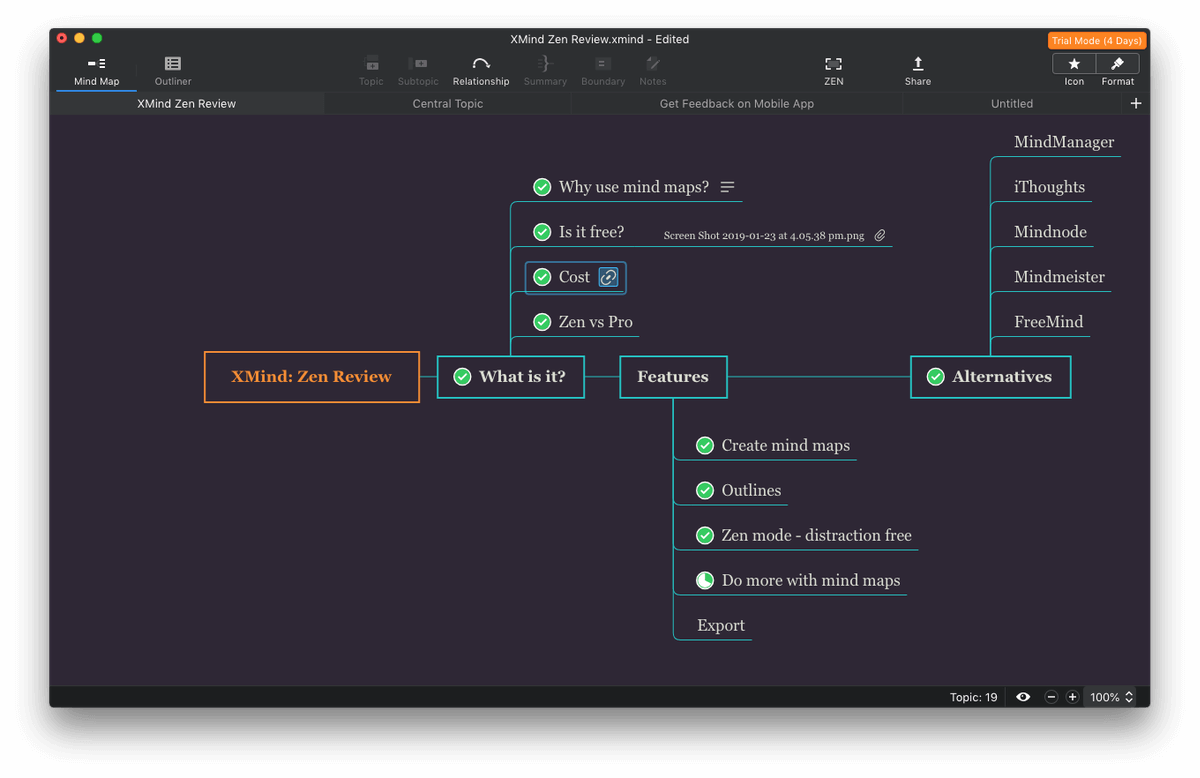1200x778 pixels.
Task: Open the Central Topic sheet tab
Action: 448,104
